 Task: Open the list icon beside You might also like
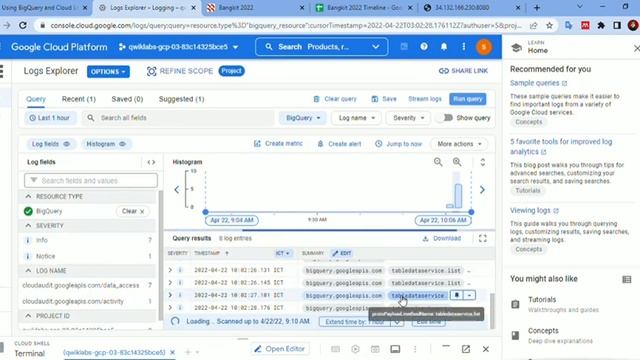click(627, 279)
